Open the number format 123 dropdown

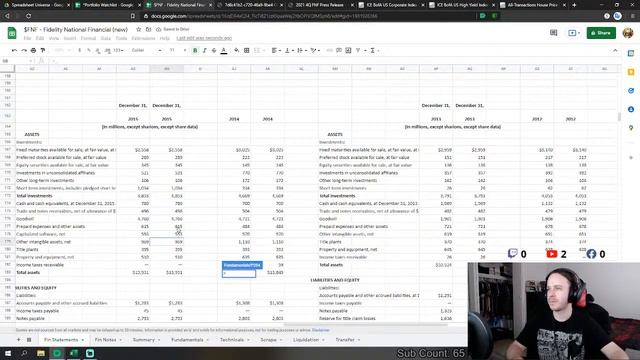coord(118,50)
